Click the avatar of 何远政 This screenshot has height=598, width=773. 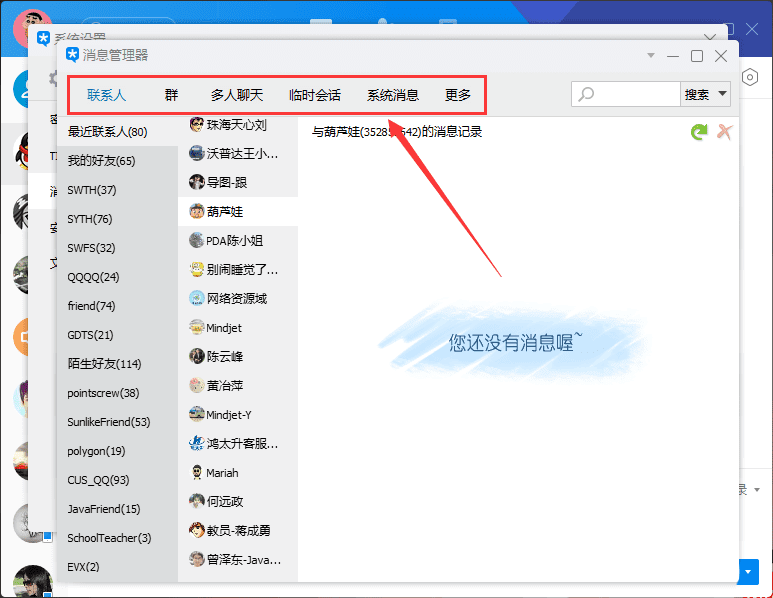pos(197,501)
